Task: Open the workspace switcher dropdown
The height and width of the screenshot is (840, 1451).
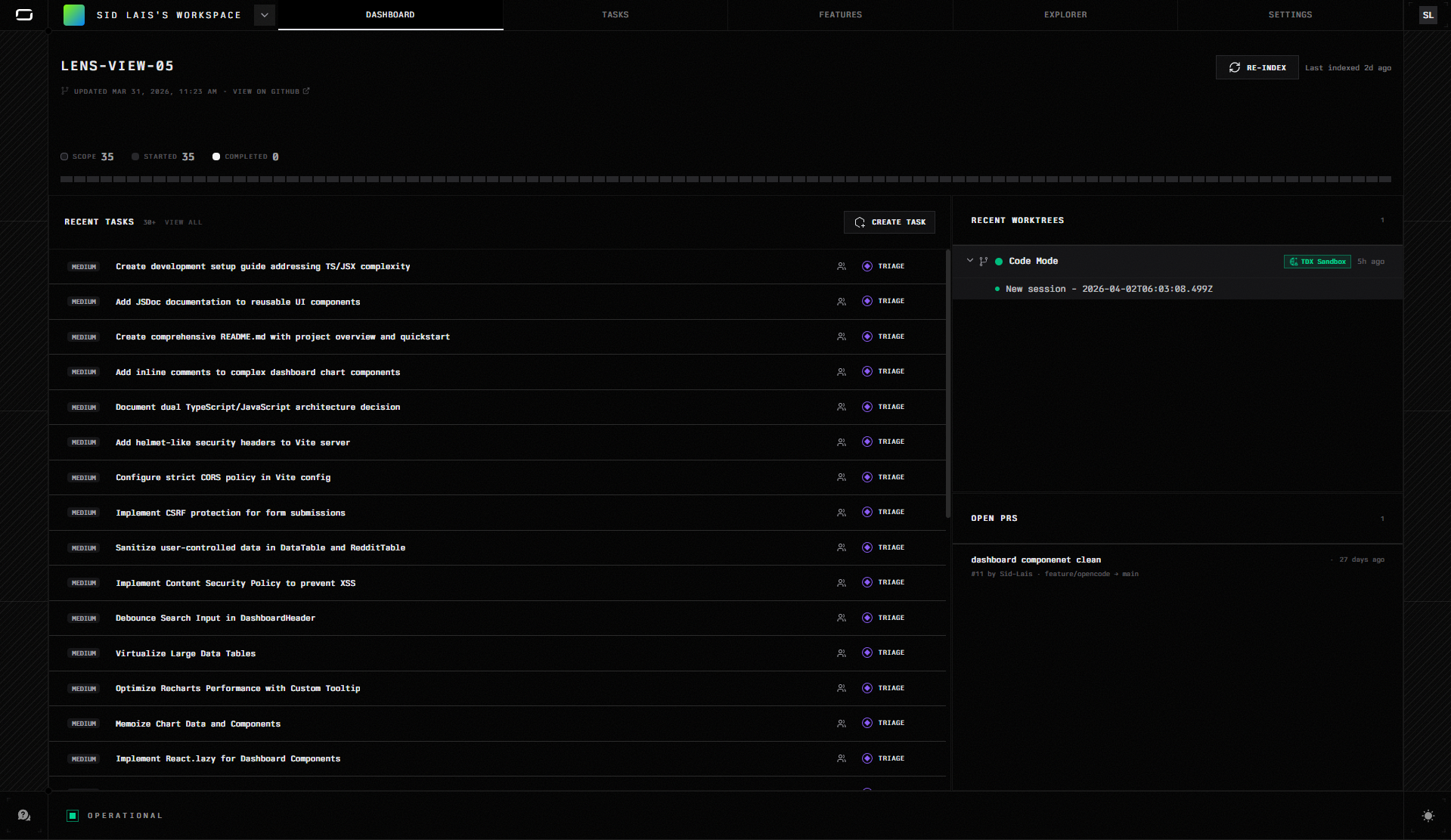Action: point(265,15)
